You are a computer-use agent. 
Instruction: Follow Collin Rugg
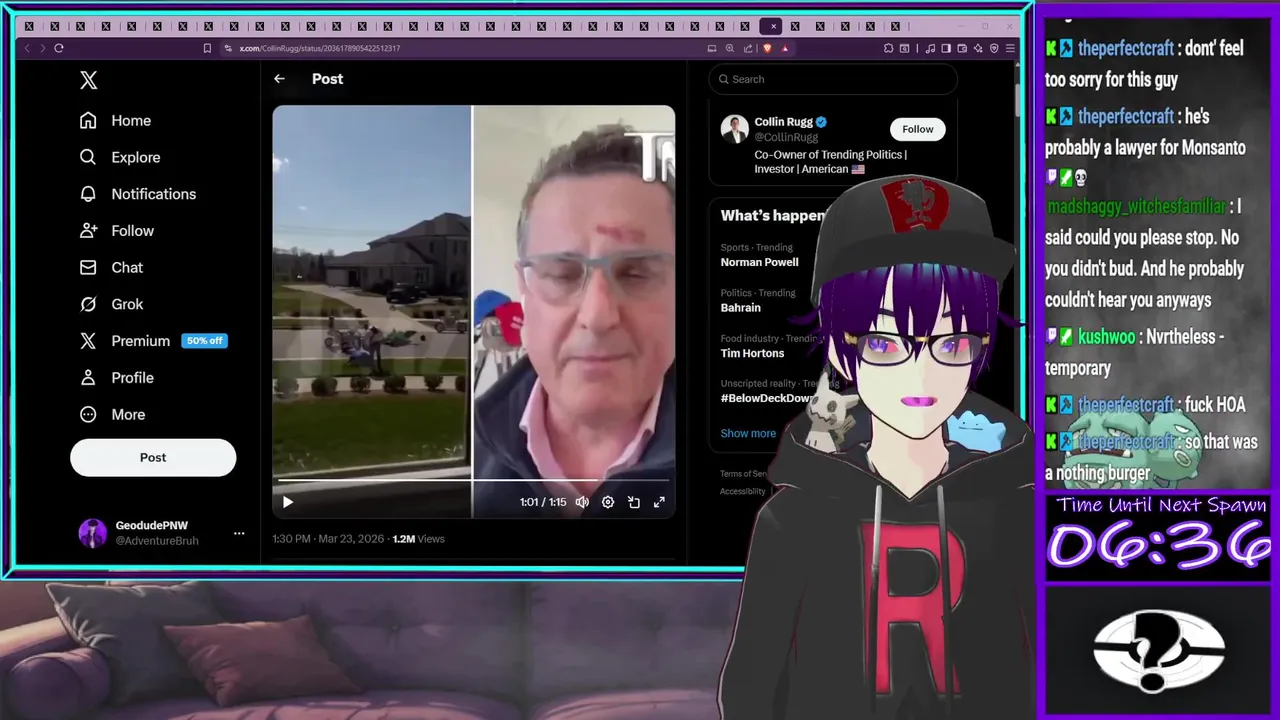click(x=917, y=129)
